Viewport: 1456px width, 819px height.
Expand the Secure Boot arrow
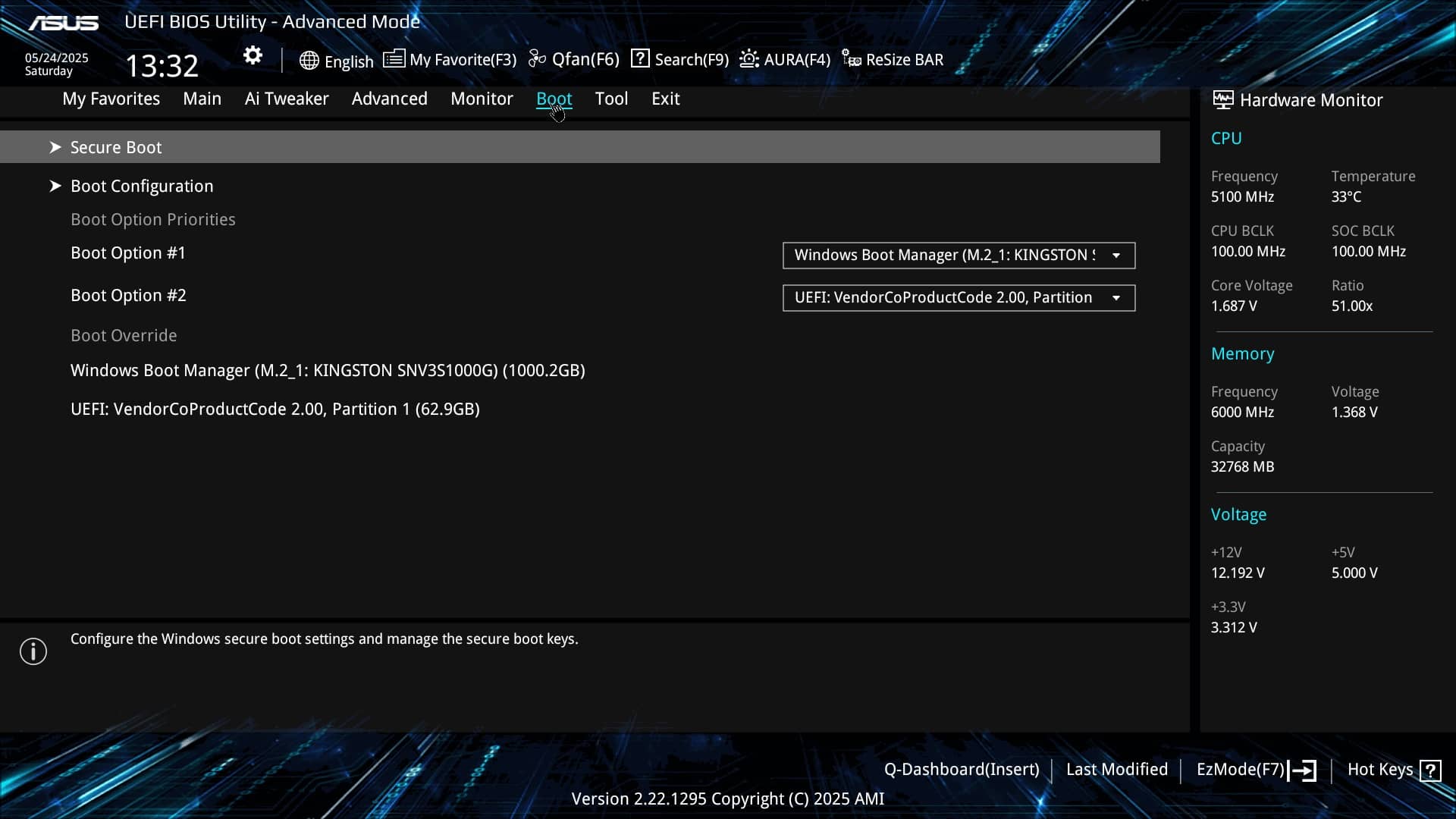[x=55, y=147]
